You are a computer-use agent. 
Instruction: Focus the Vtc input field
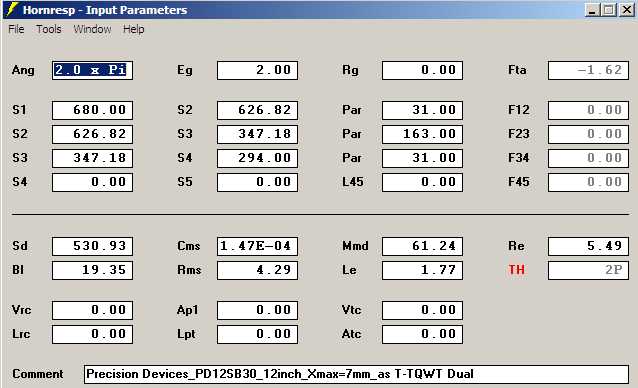click(x=422, y=310)
